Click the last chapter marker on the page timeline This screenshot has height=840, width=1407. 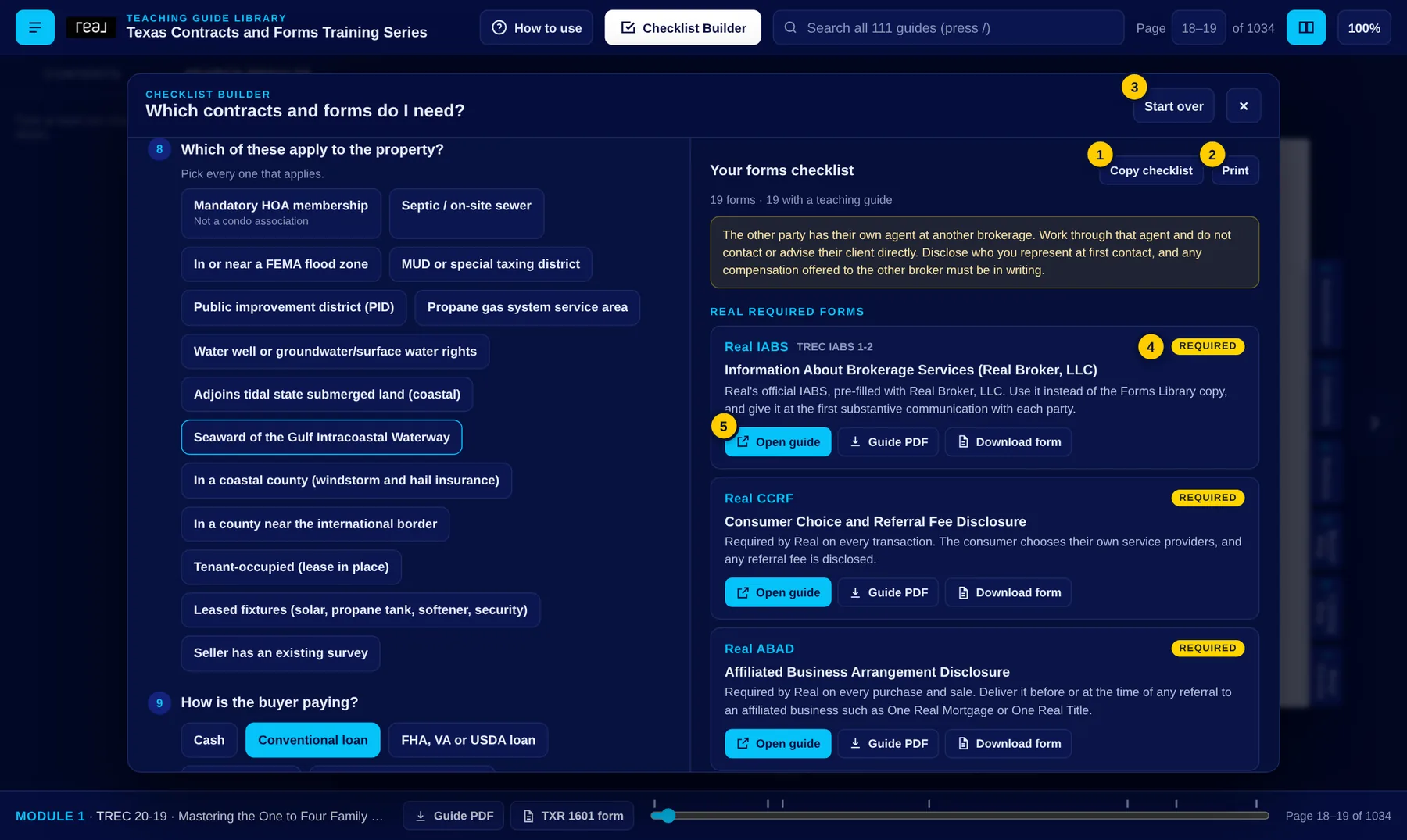coord(1256,803)
